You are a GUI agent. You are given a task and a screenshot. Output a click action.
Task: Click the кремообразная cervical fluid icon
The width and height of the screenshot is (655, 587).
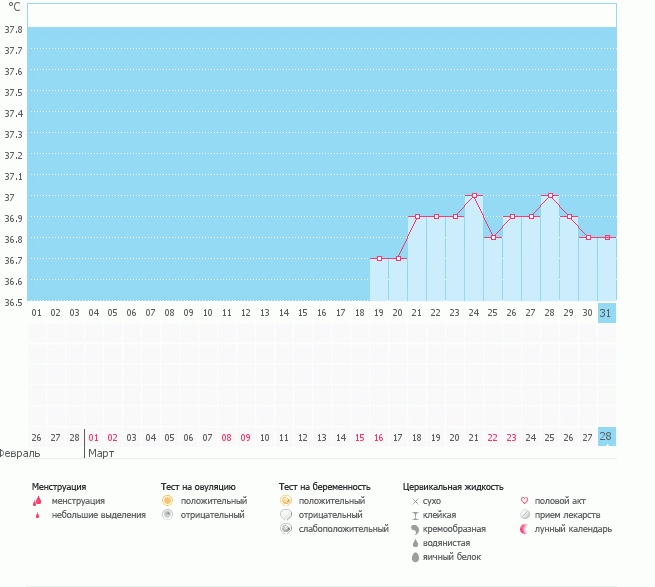click(415, 529)
